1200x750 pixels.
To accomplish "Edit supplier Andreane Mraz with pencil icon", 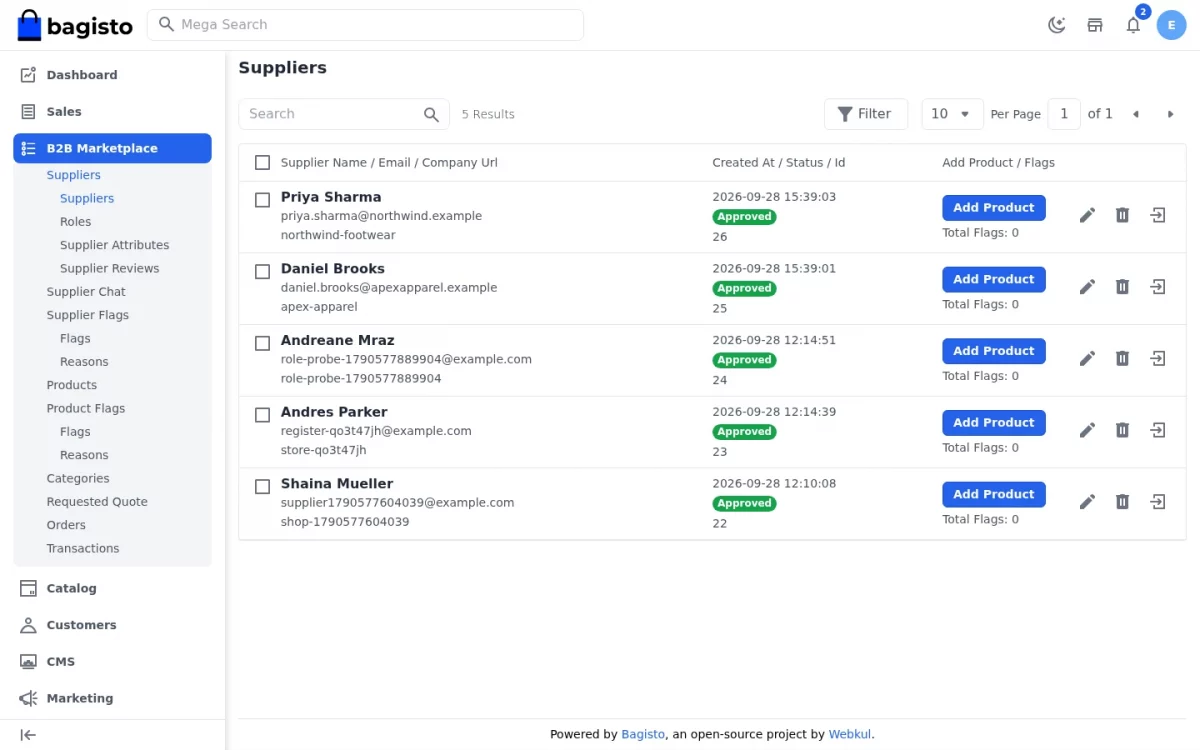I will [1088, 358].
